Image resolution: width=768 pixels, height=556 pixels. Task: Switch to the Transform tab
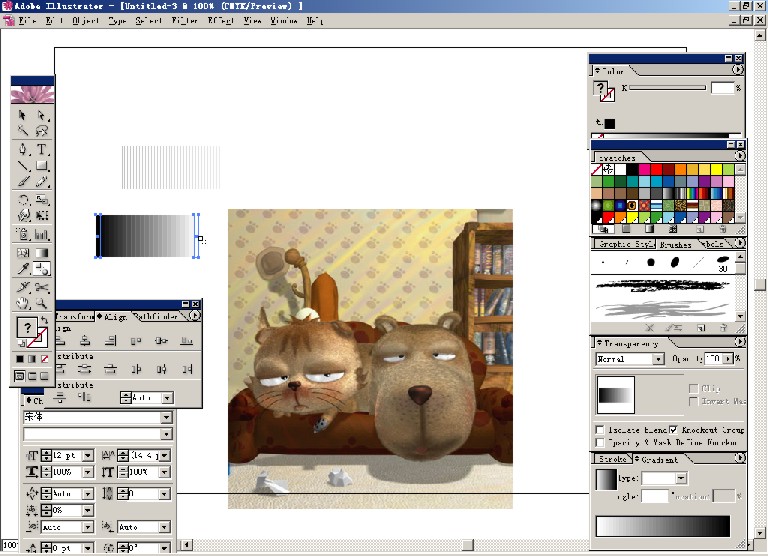(x=75, y=316)
